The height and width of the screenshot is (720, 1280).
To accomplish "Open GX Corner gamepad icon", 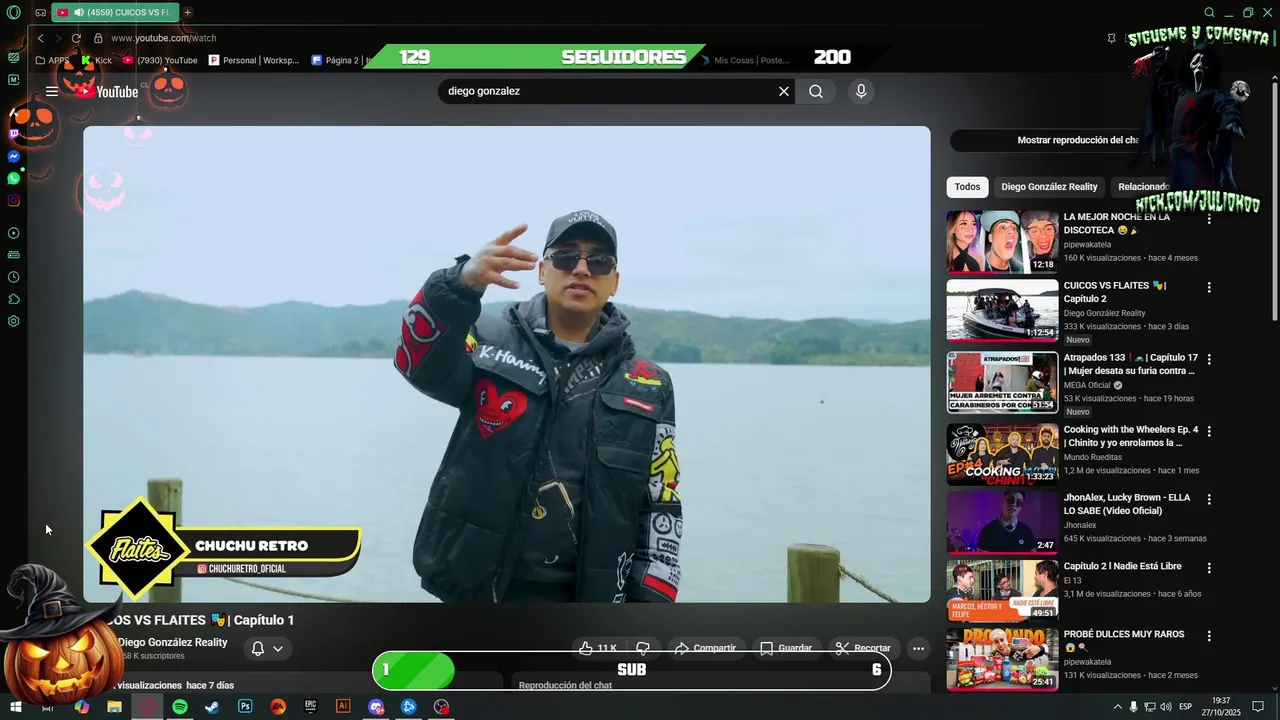I will tap(40, 12).
